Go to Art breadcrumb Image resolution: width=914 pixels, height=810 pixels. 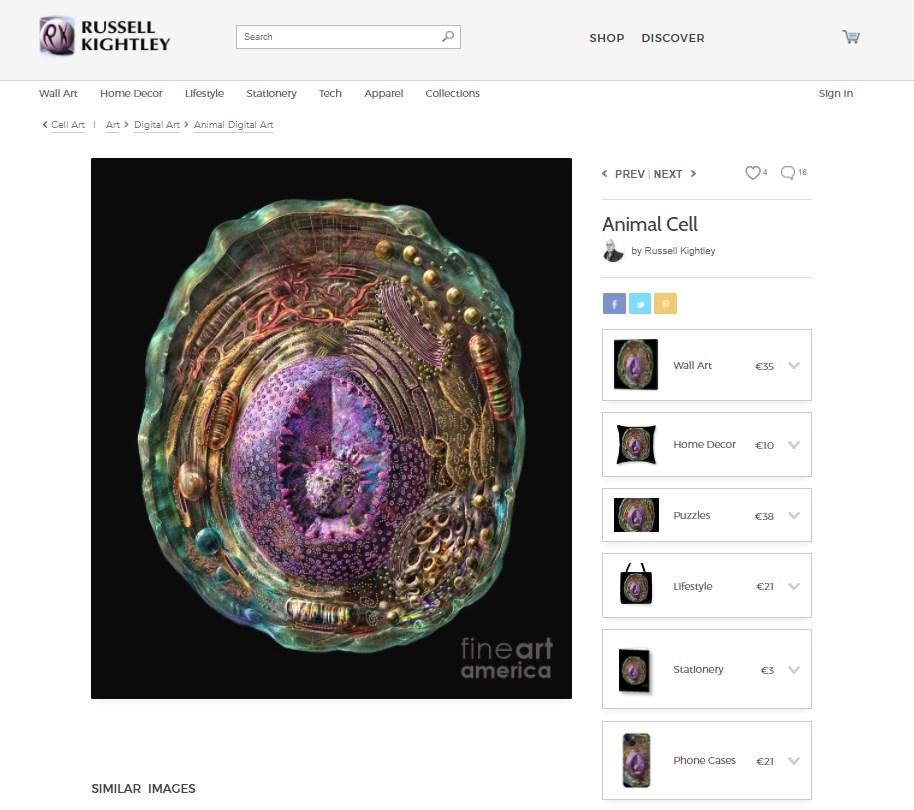coord(113,125)
